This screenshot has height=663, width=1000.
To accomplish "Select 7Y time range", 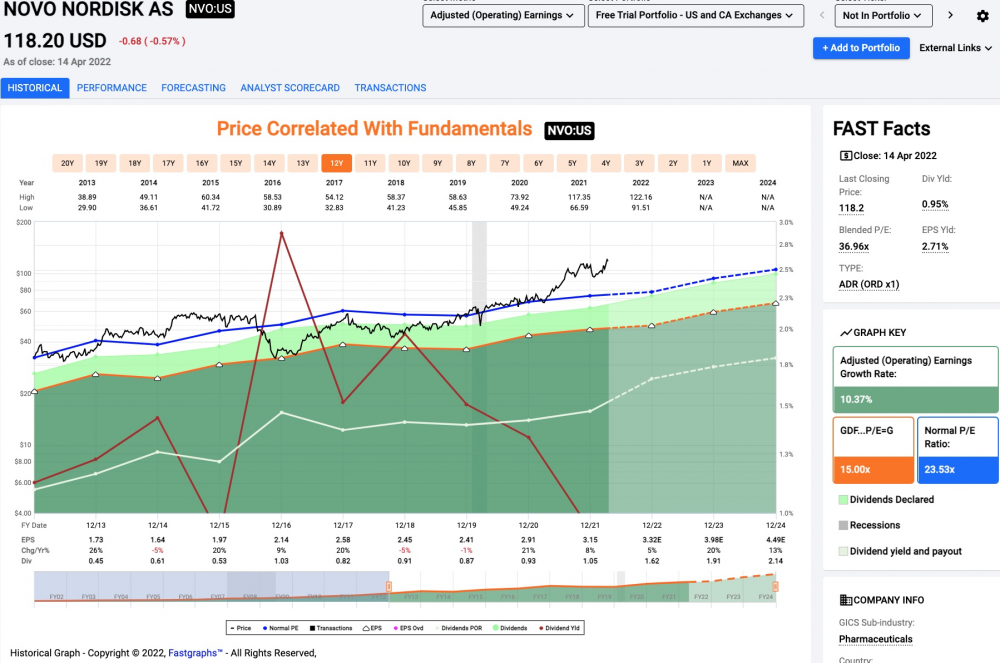I will pos(505,163).
